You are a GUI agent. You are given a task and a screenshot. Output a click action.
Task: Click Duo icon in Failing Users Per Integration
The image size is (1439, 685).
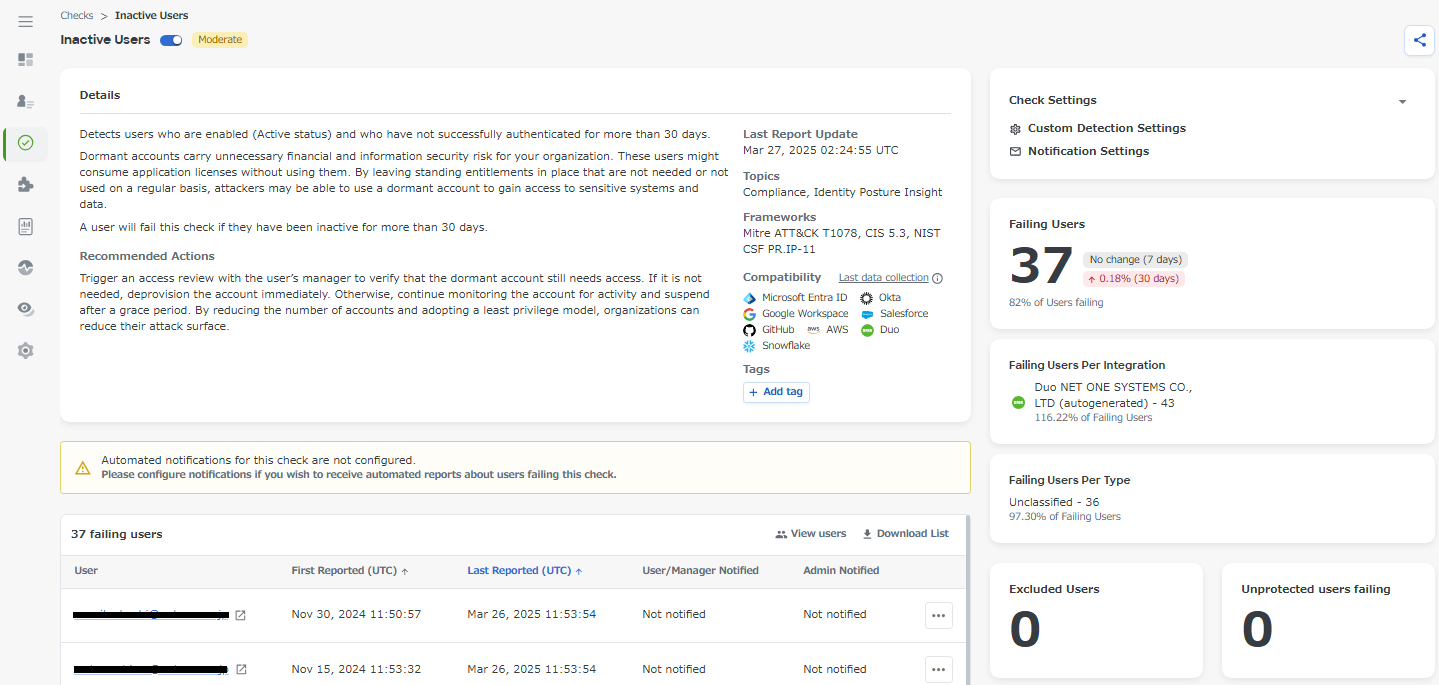[1018, 402]
